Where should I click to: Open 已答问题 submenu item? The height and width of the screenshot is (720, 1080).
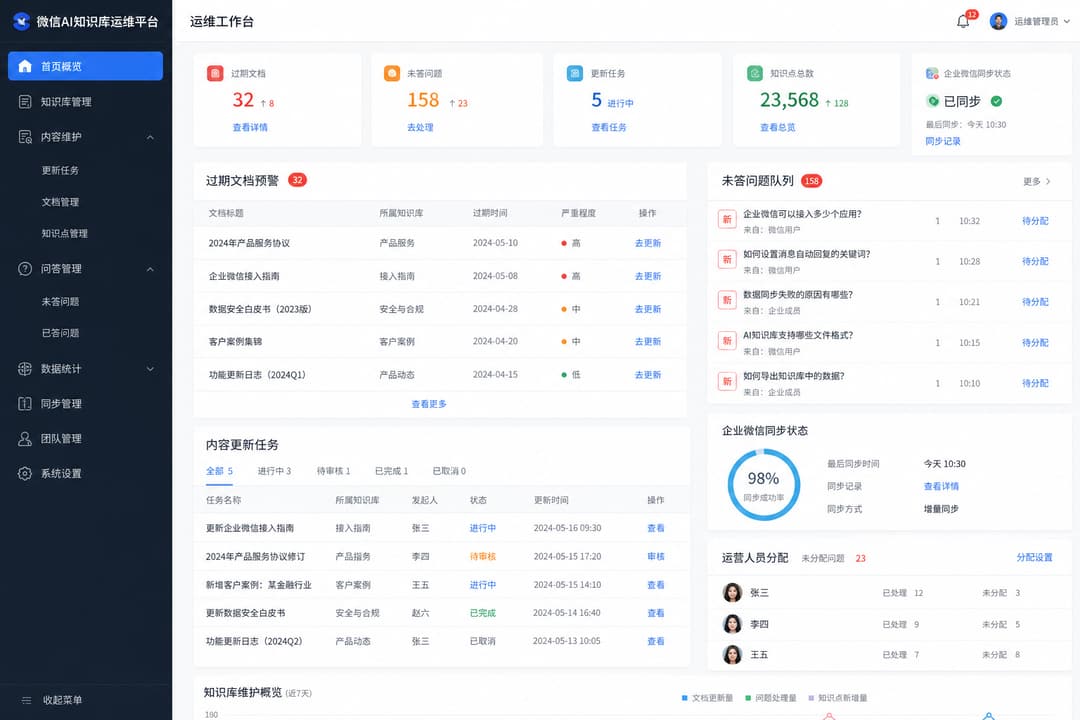tap(60, 333)
